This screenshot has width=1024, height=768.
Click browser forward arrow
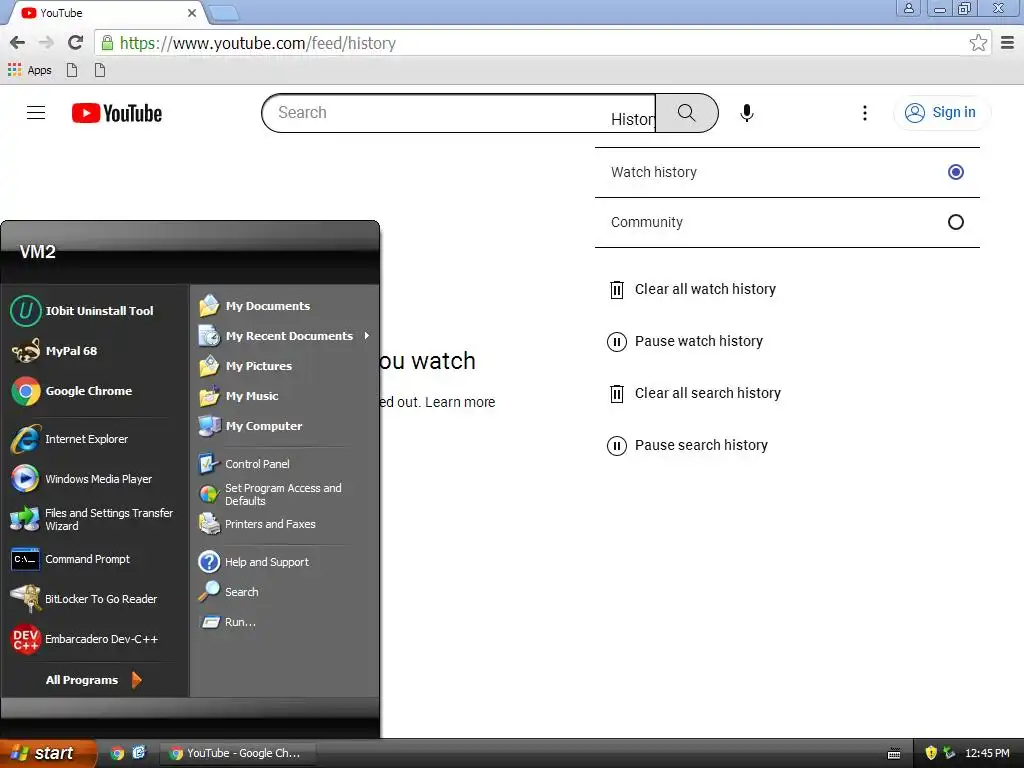click(46, 43)
